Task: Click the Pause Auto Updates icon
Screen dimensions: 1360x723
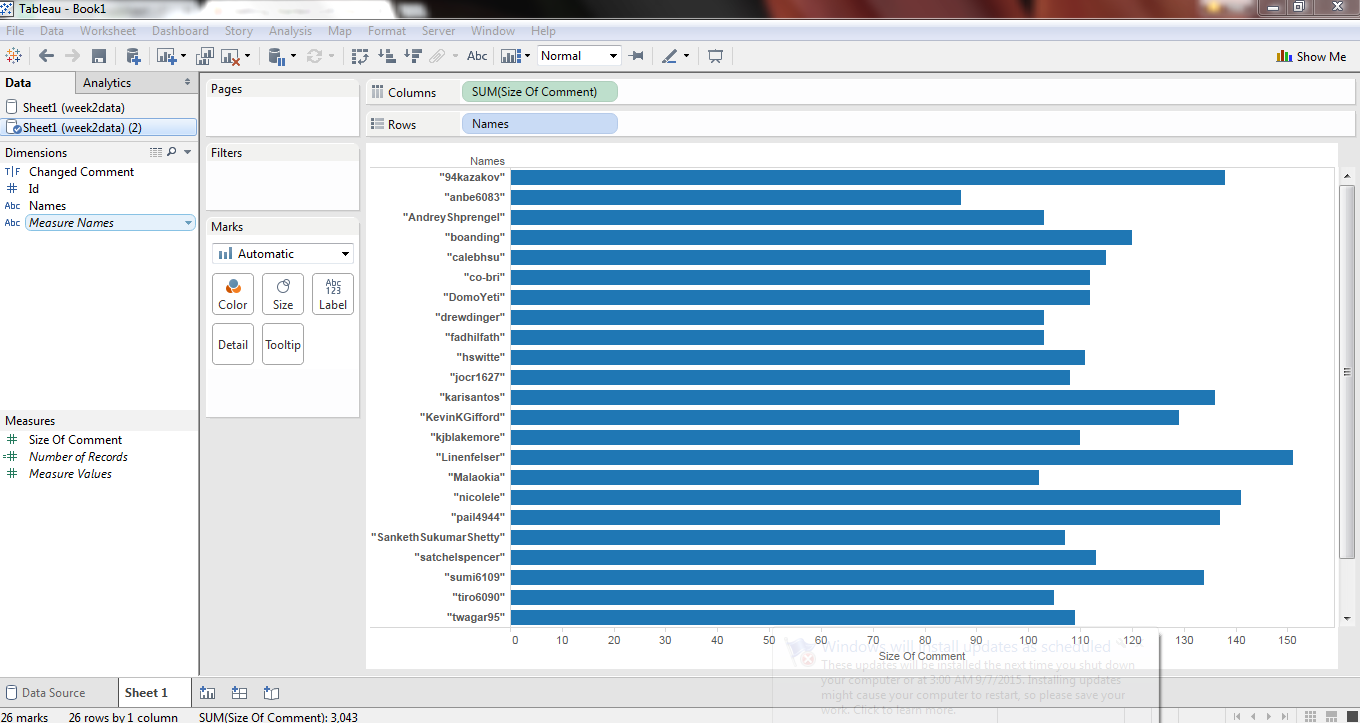Action: click(276, 56)
